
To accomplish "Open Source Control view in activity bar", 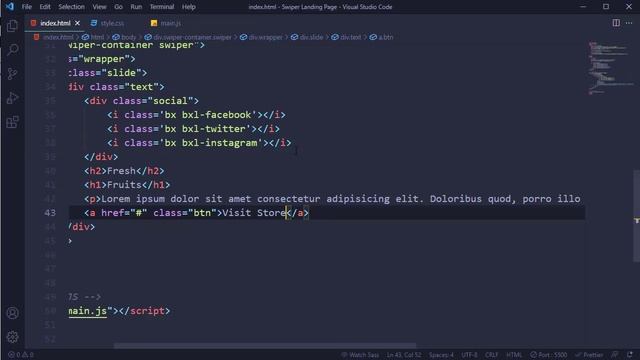I will [12, 74].
